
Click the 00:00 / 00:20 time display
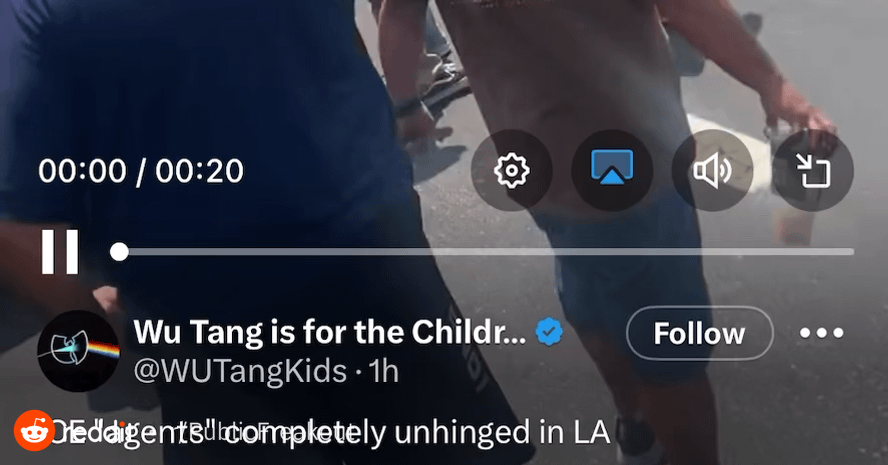(x=141, y=170)
